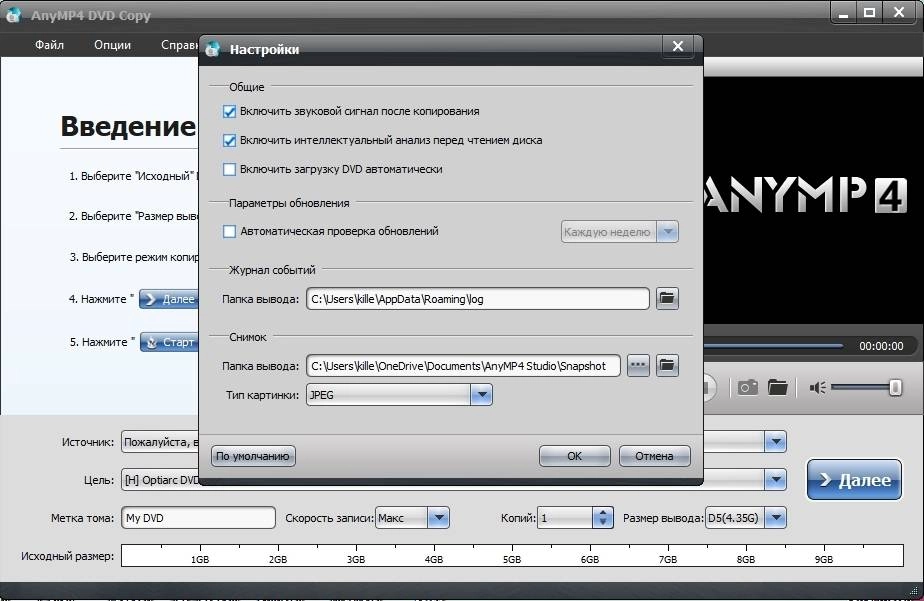Click large Далее button
This screenshot has height=601, width=924.
(854, 480)
